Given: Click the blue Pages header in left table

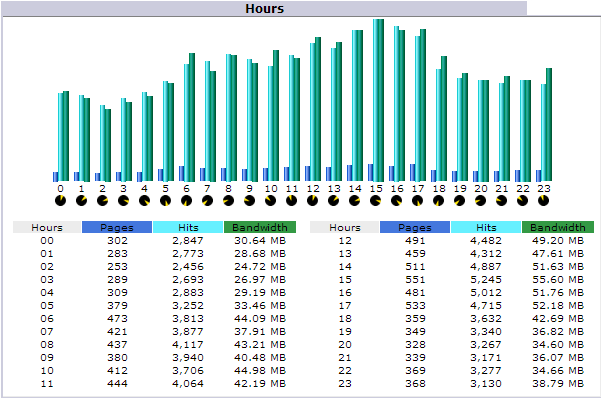Looking at the screenshot, I should coord(117,228).
